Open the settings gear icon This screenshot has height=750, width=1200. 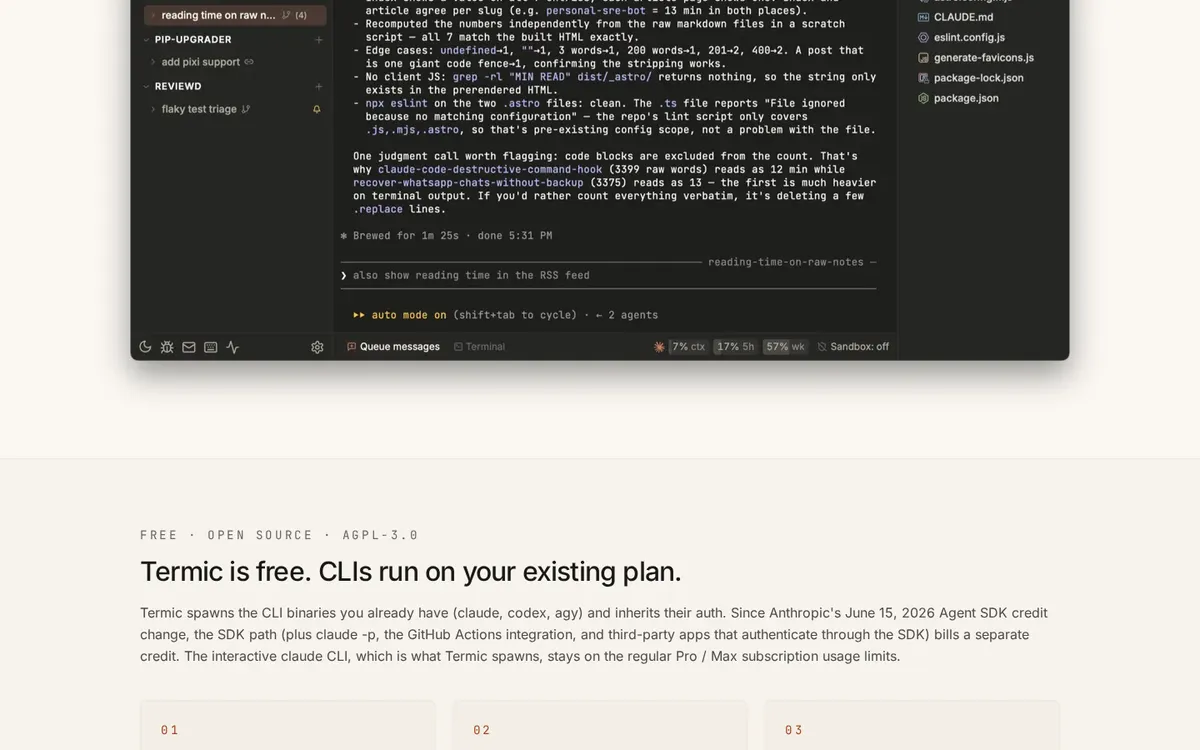[317, 347]
